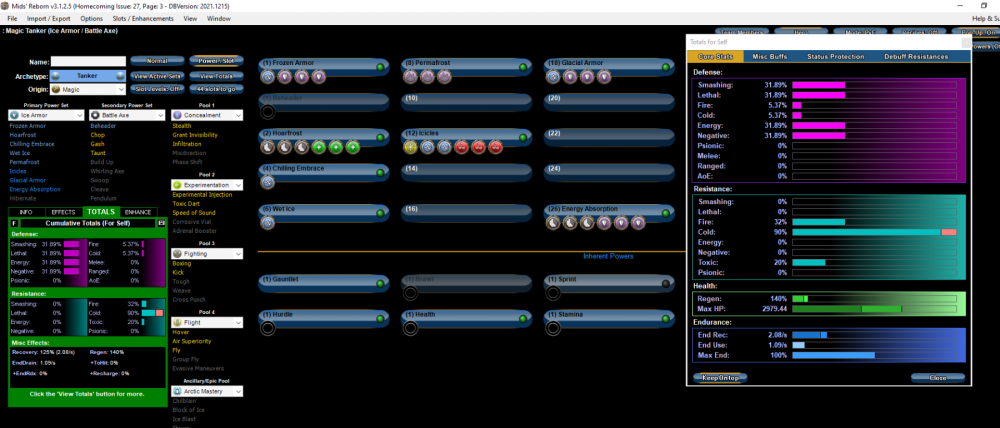Open the Pool 2 Experimentation dropdown

[207, 185]
